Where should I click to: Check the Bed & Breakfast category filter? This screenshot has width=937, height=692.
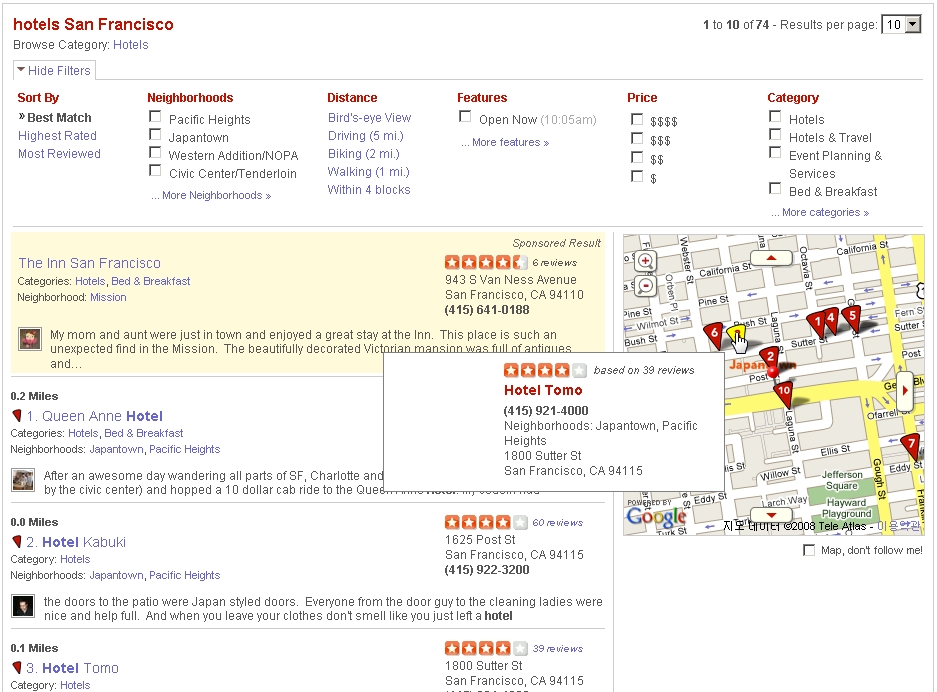click(x=775, y=189)
